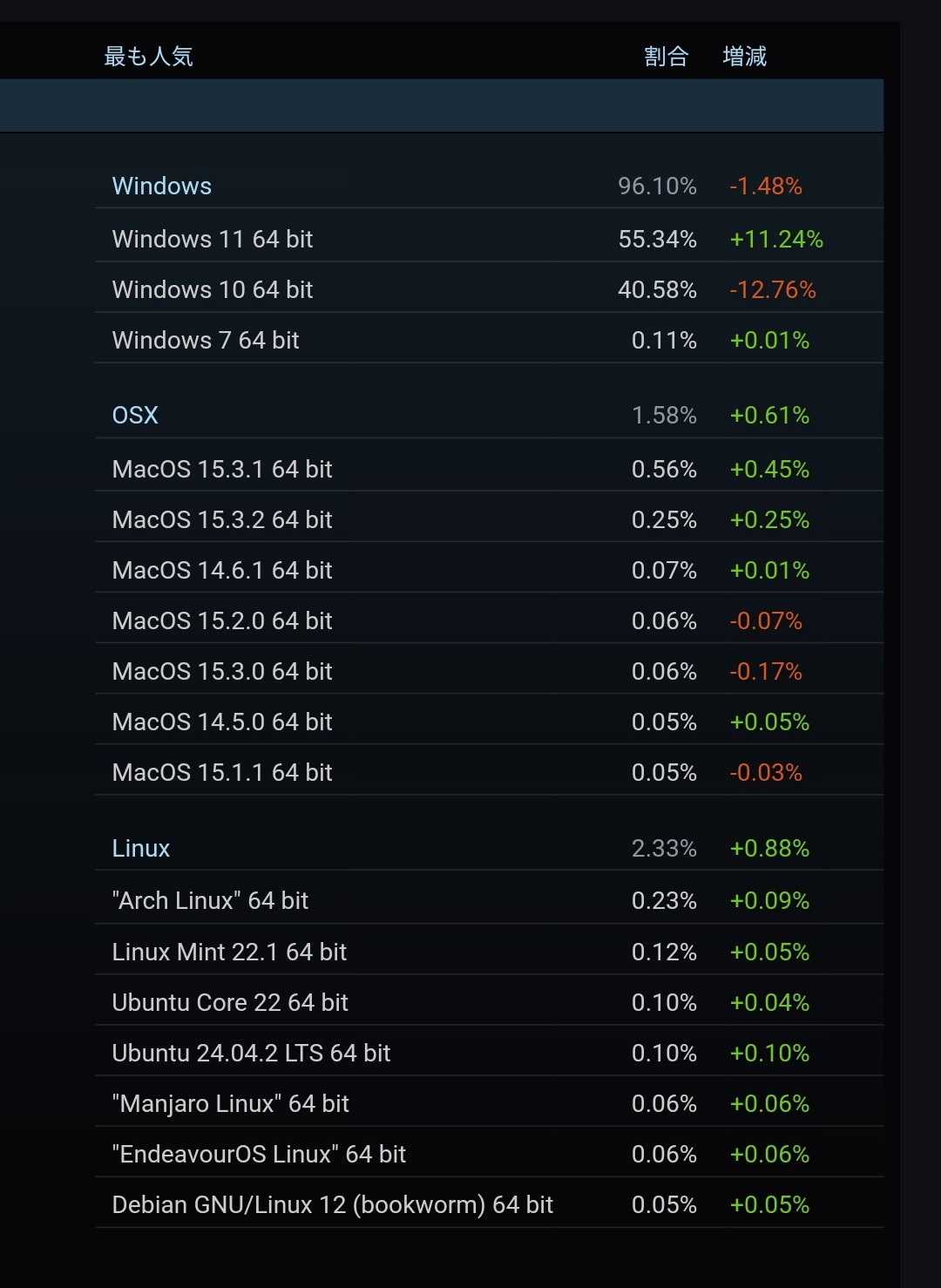Collapse the Windows category heading
This screenshot has height=1288, width=941.
pos(162,186)
